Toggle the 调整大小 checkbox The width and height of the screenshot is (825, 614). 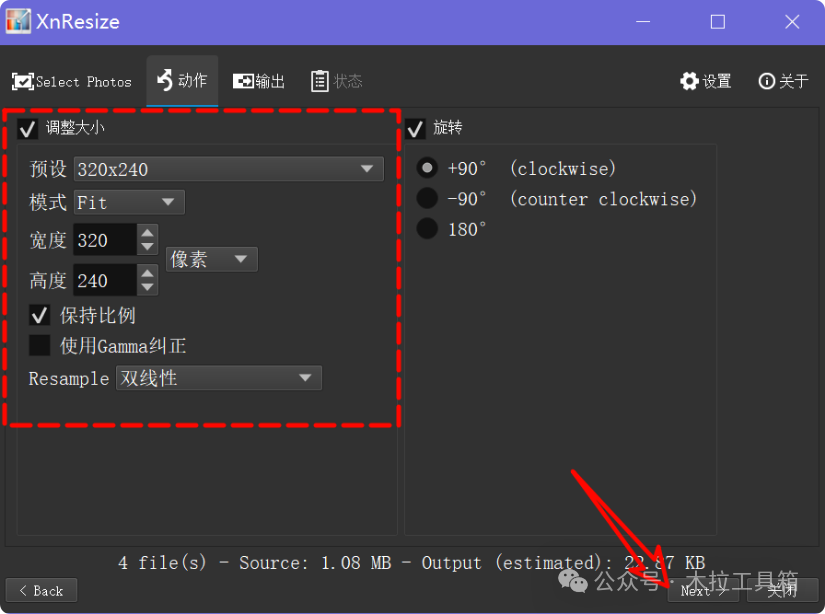pos(28,129)
